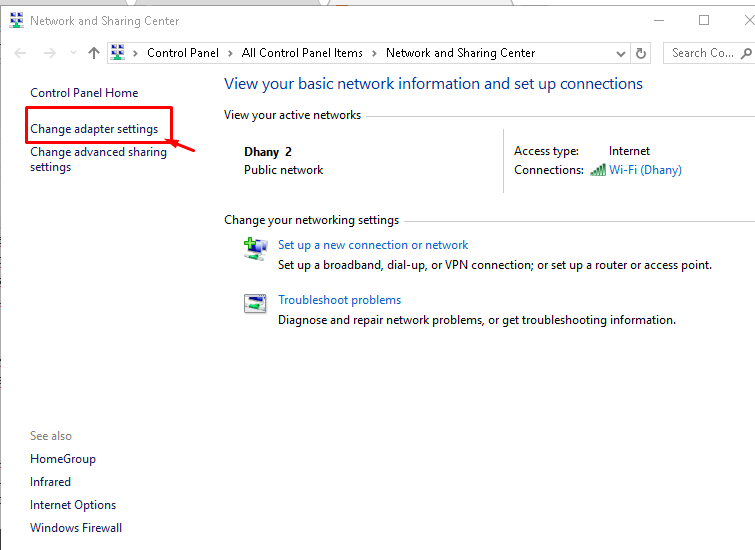Image resolution: width=755 pixels, height=550 pixels.
Task: Click the Network and Sharing title bar icon
Action: (x=16, y=20)
